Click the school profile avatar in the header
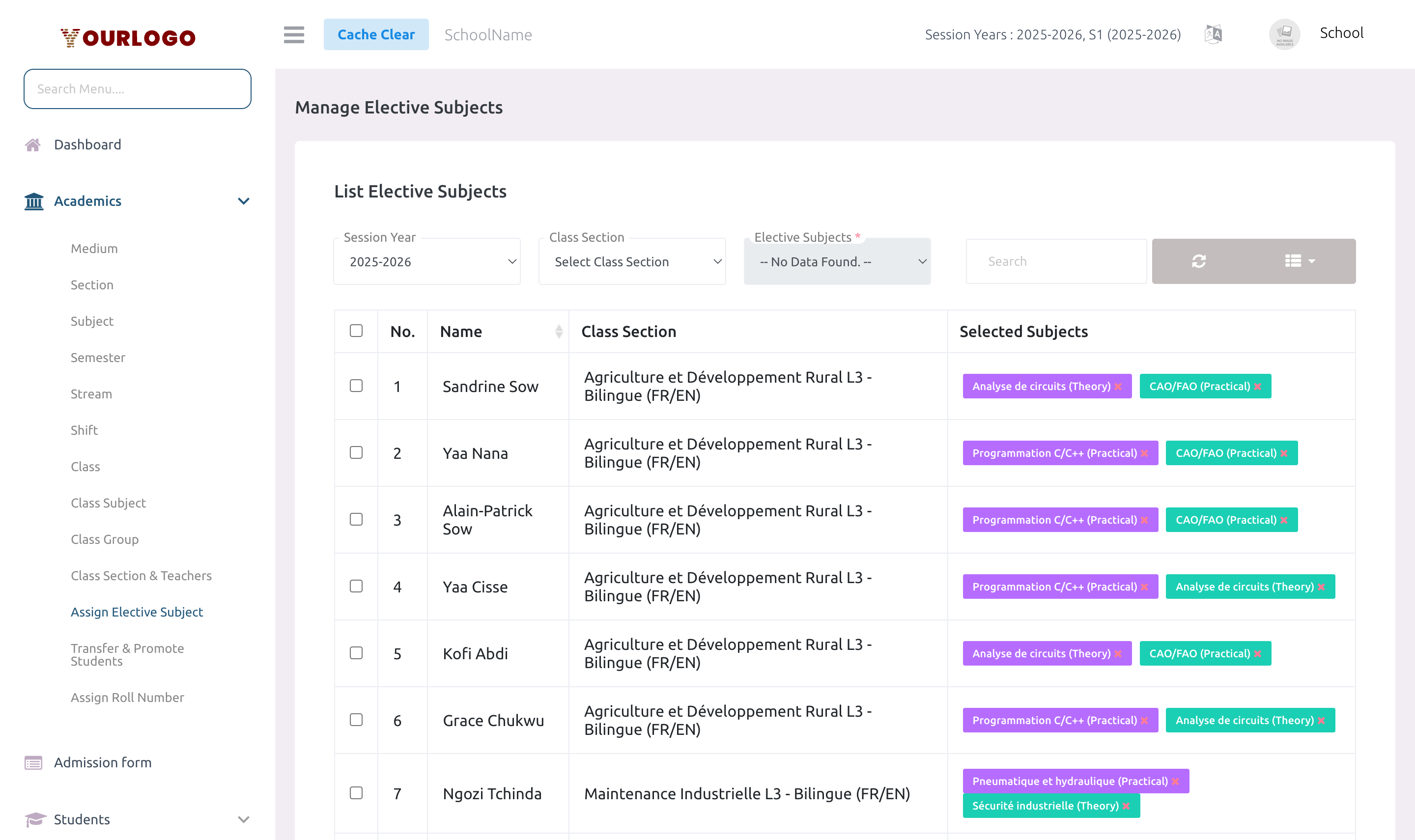Viewport: 1415px width, 840px height. [1284, 33]
